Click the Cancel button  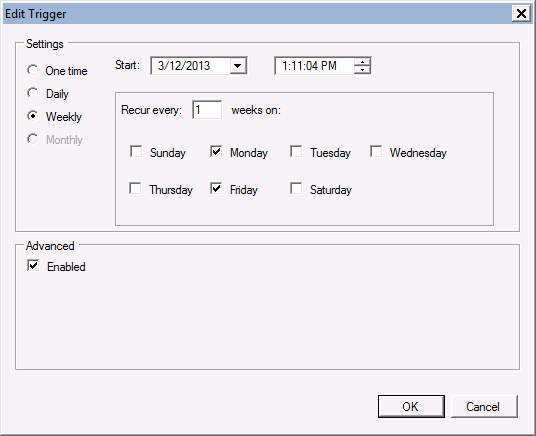[484, 406]
